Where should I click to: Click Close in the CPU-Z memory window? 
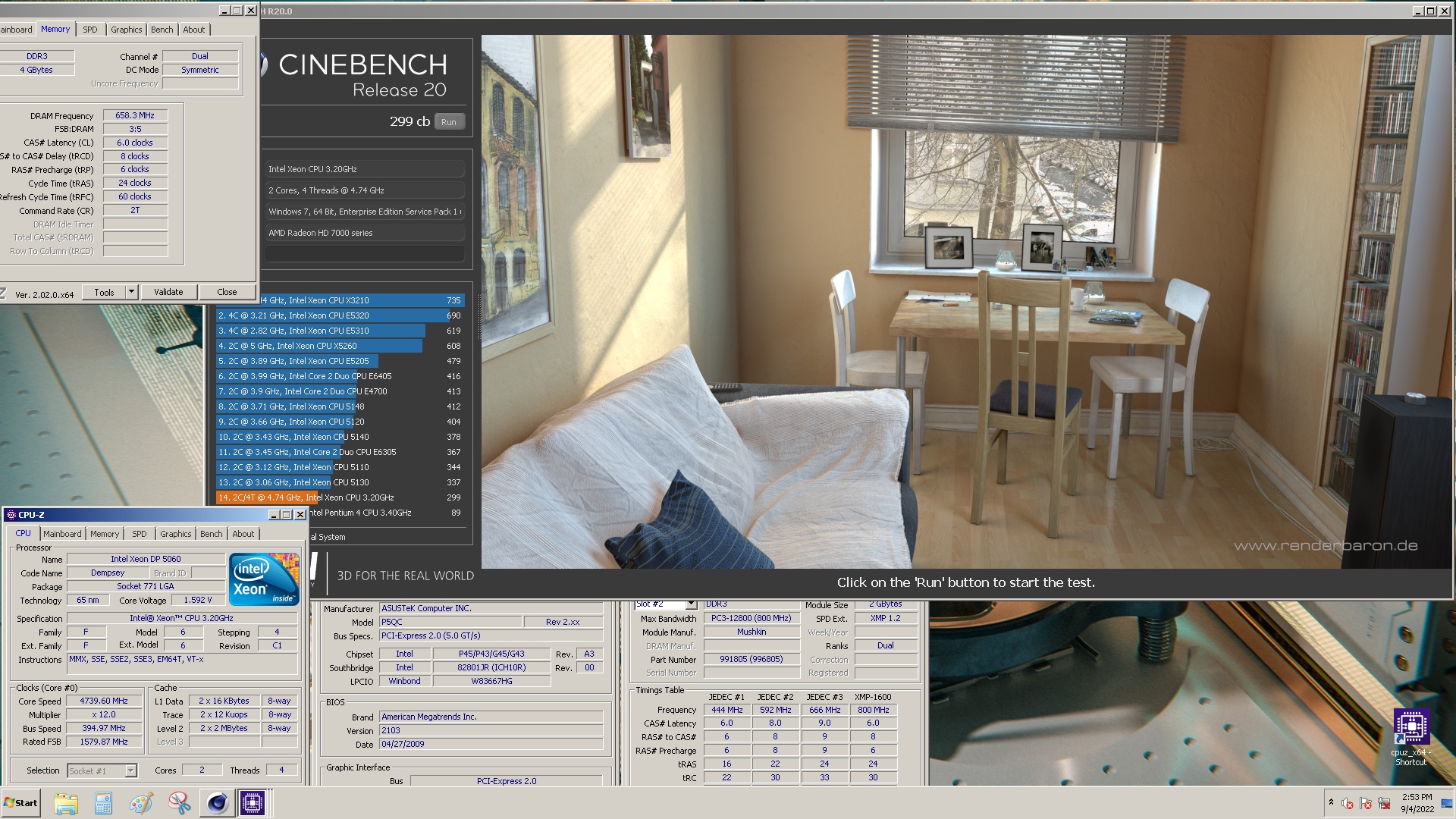[227, 292]
